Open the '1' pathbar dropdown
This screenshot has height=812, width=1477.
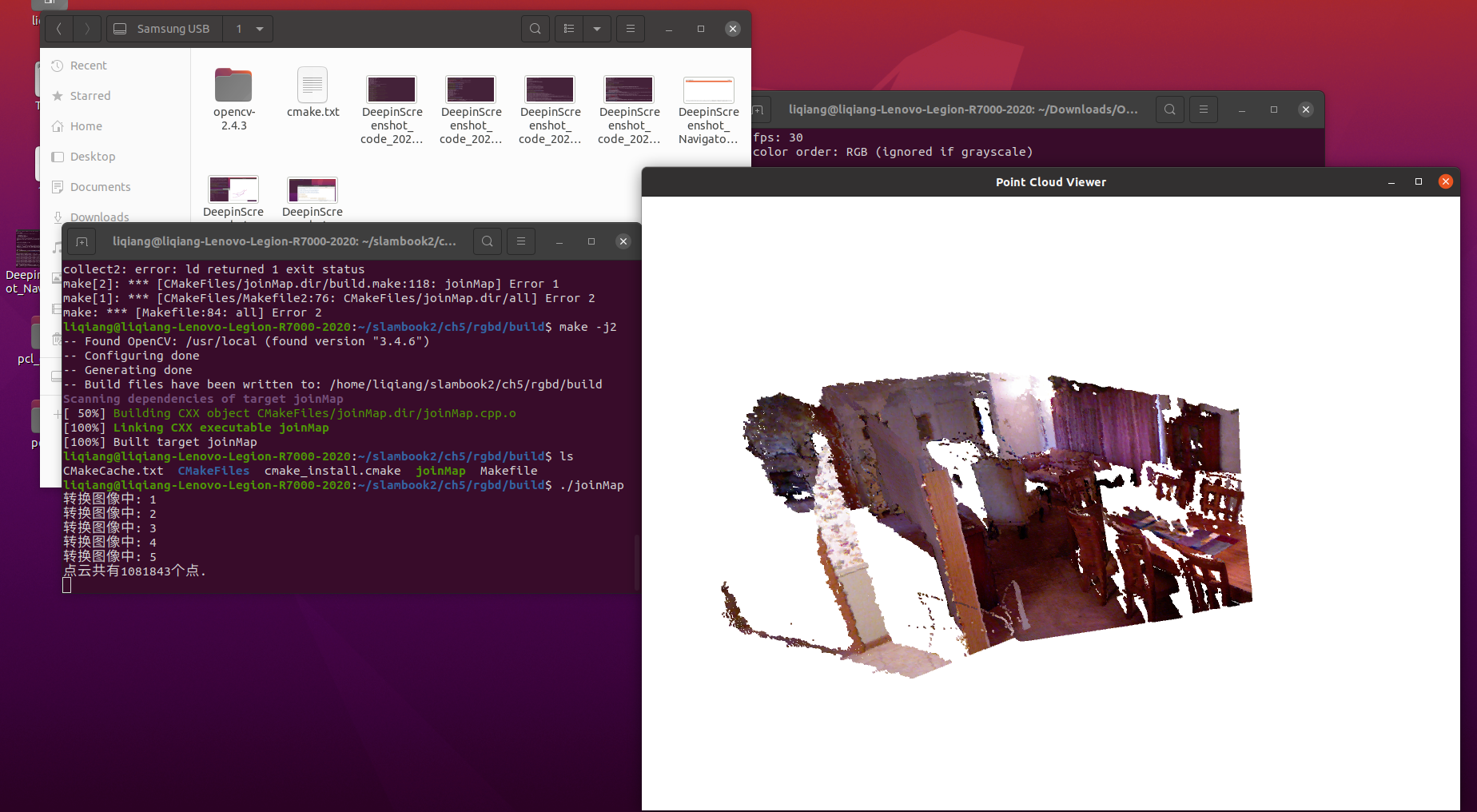pos(248,28)
